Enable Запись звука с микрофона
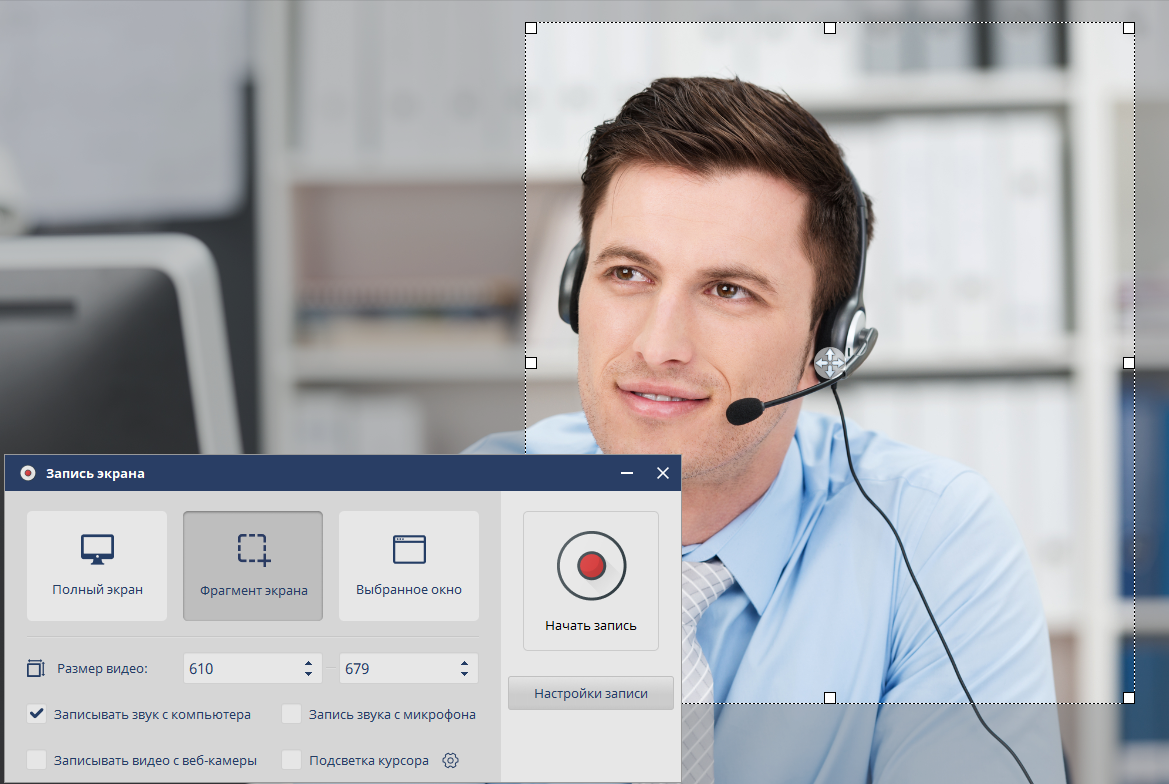 (x=292, y=714)
